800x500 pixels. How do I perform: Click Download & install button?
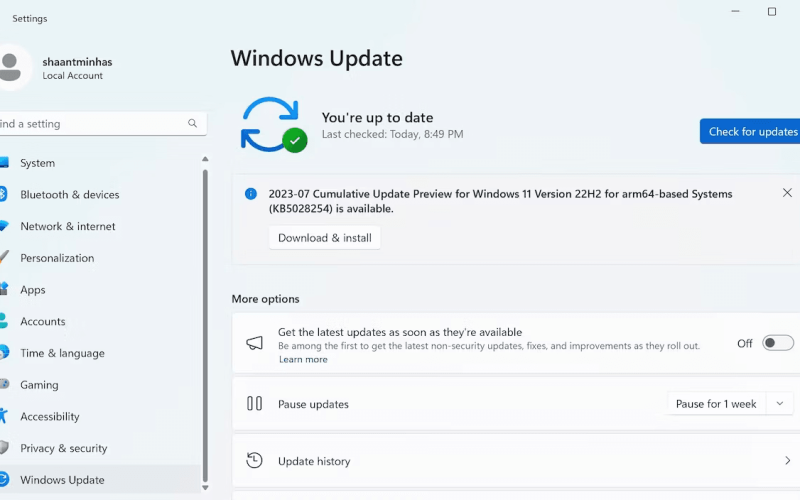(324, 238)
